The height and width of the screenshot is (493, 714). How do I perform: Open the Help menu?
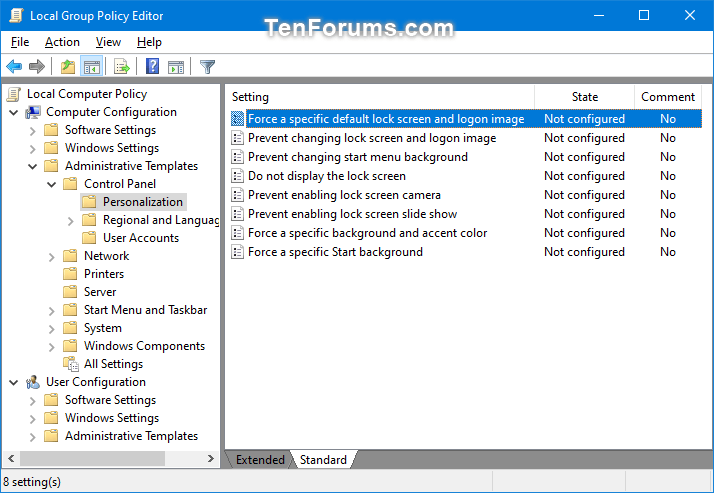[149, 42]
